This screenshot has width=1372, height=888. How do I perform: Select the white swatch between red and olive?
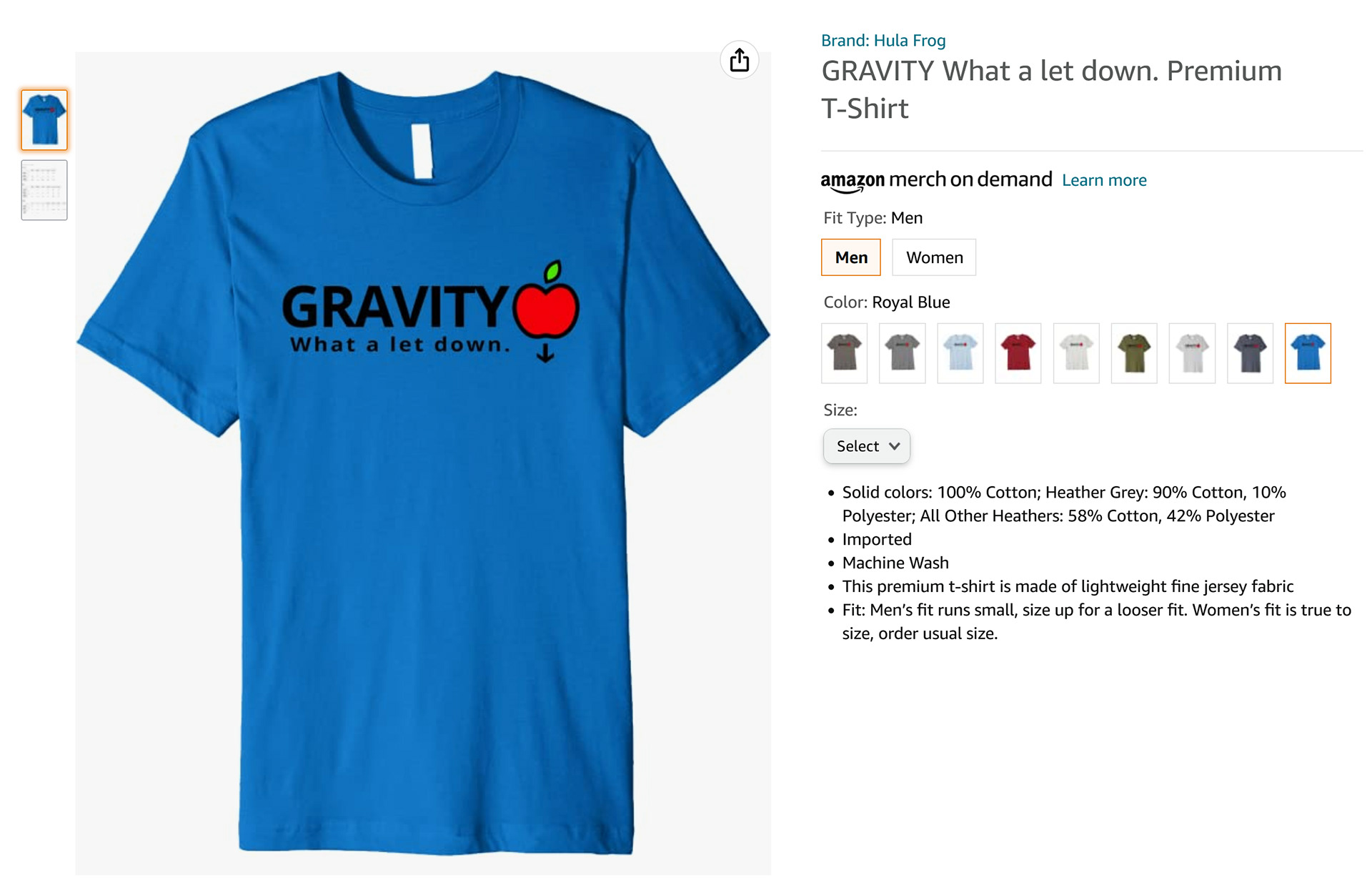(x=1076, y=353)
